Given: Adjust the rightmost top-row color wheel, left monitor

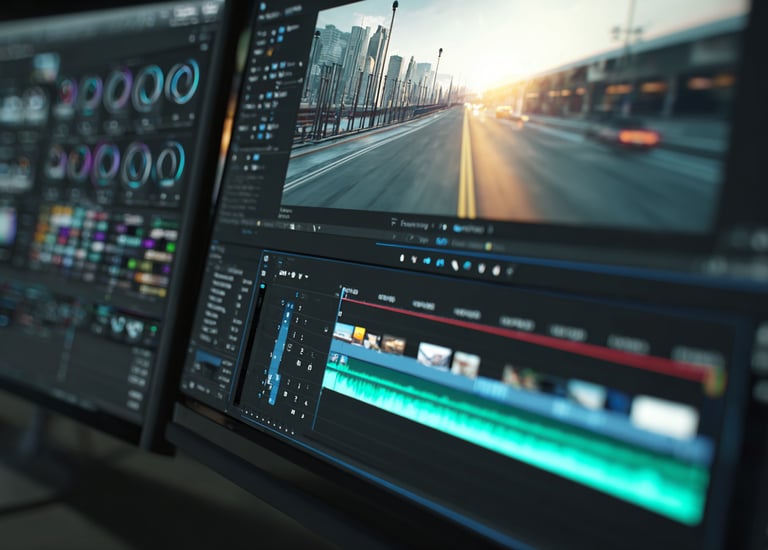Looking at the screenshot, I should 182,82.
